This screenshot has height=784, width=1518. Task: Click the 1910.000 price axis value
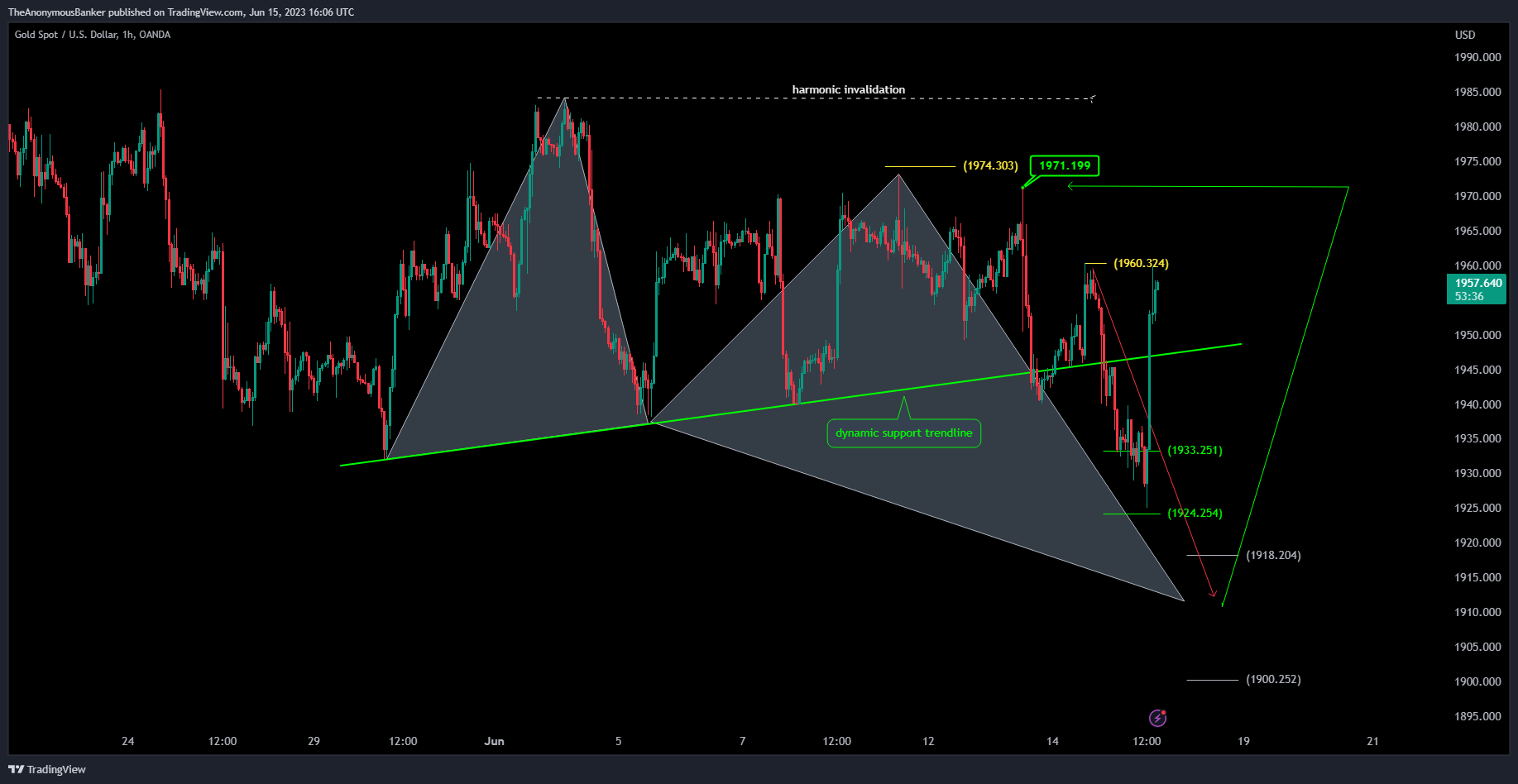point(1477,613)
